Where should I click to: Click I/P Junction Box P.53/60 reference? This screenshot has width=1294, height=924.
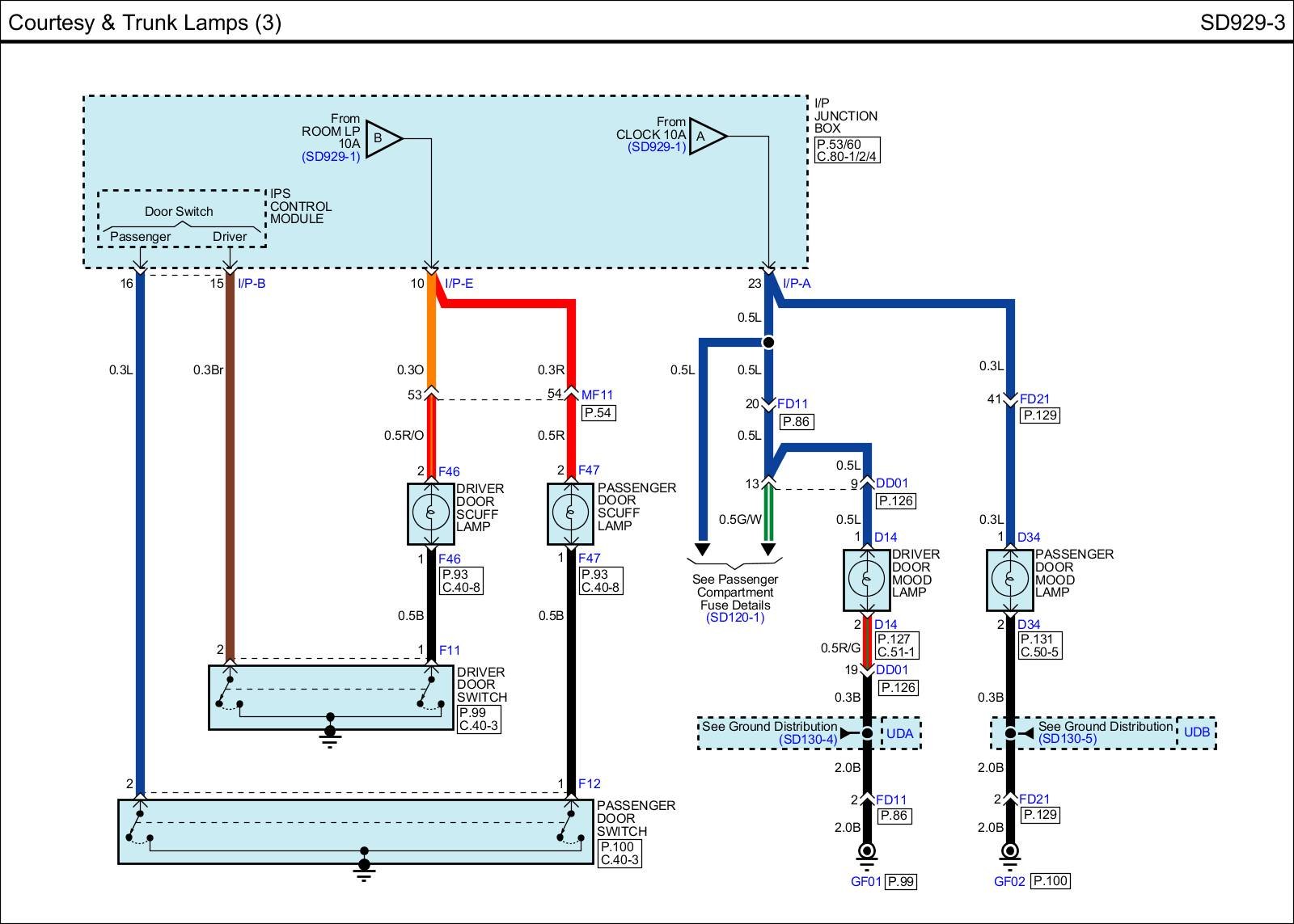click(x=839, y=144)
